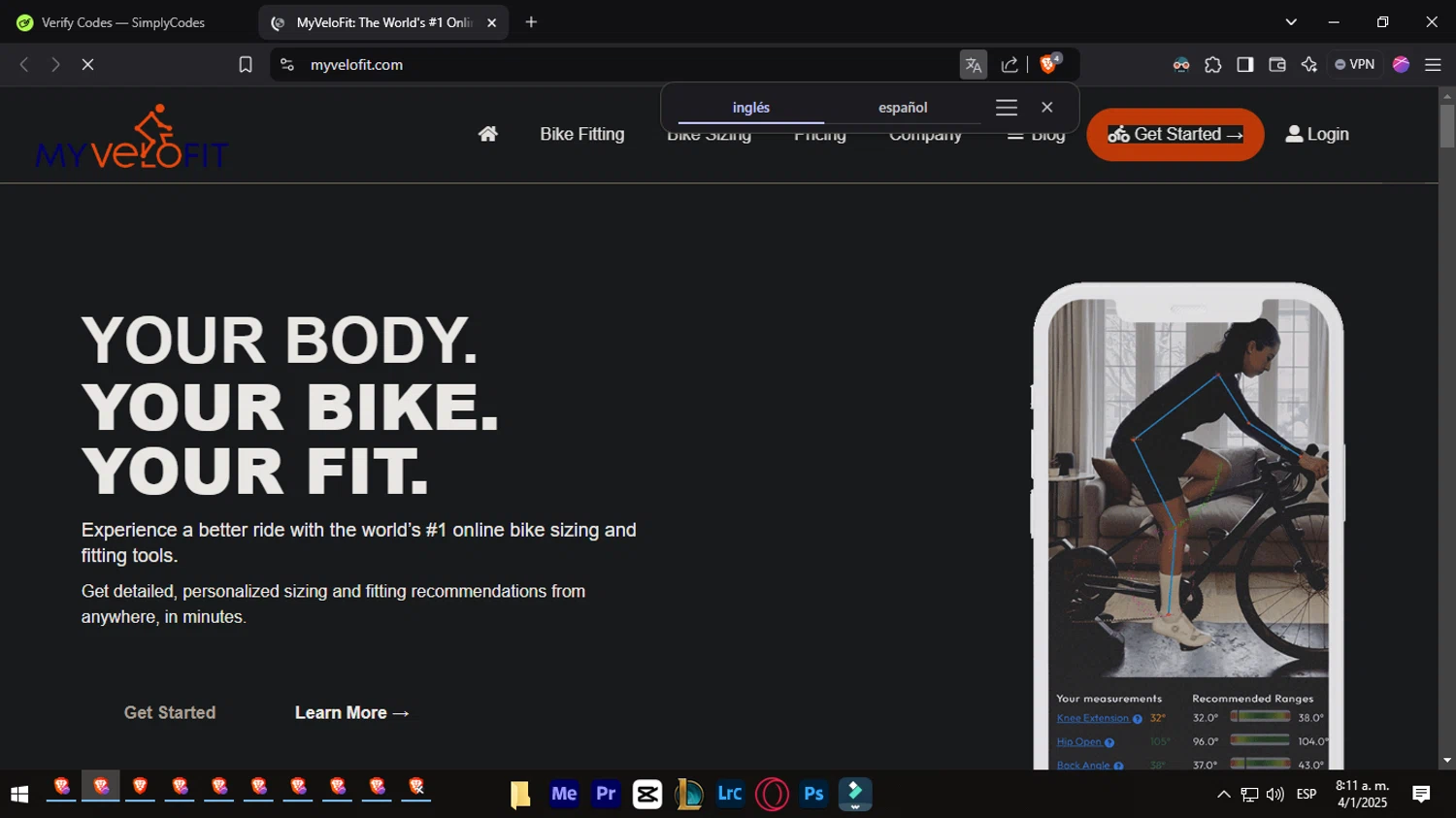
Task: Open the Brave main hamburger menu
Action: click(x=1433, y=65)
